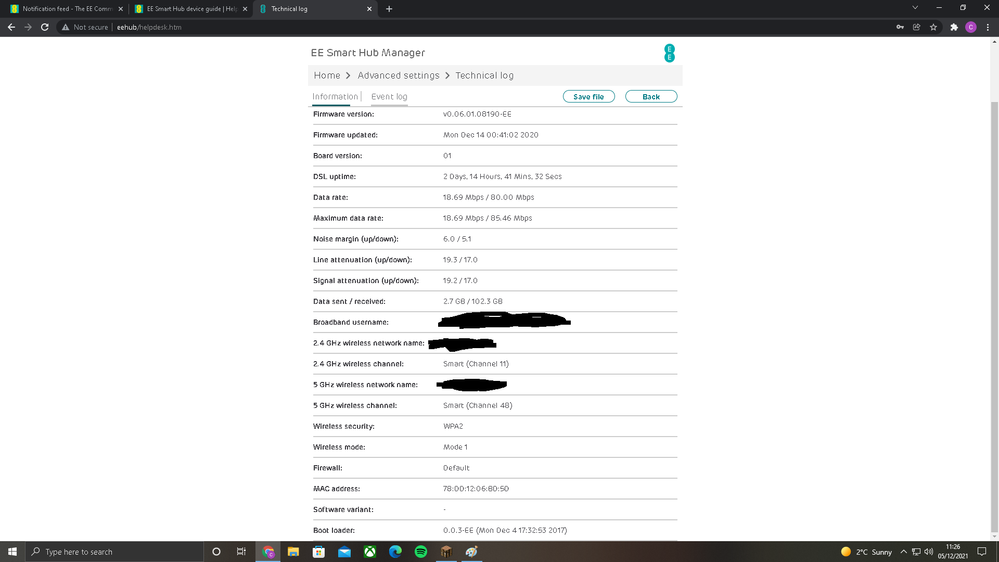Click the EE Smart Hub Manager title
This screenshot has width=999, height=562.
pyautogui.click(x=368, y=53)
